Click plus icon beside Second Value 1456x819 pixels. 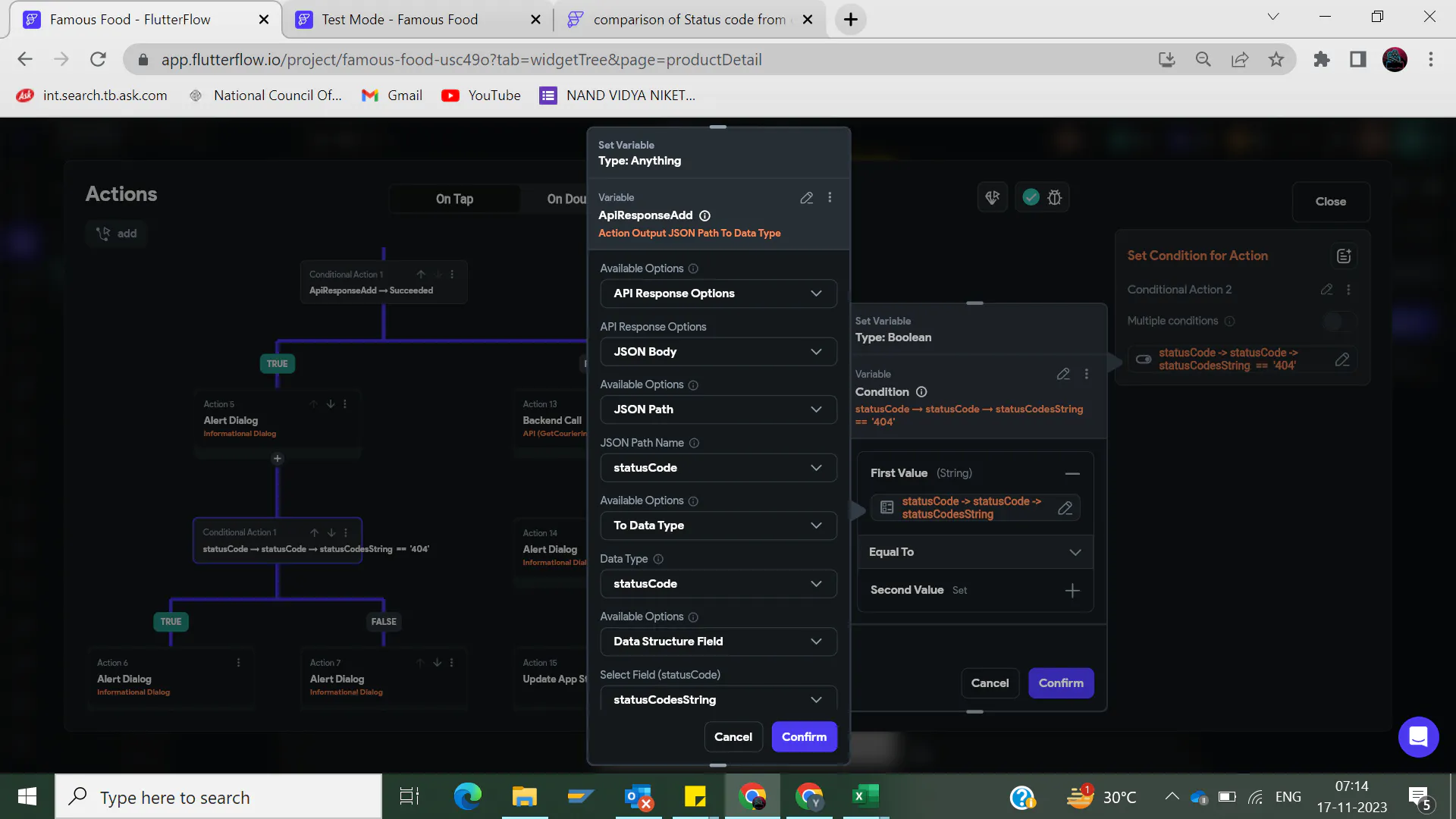point(1072,591)
